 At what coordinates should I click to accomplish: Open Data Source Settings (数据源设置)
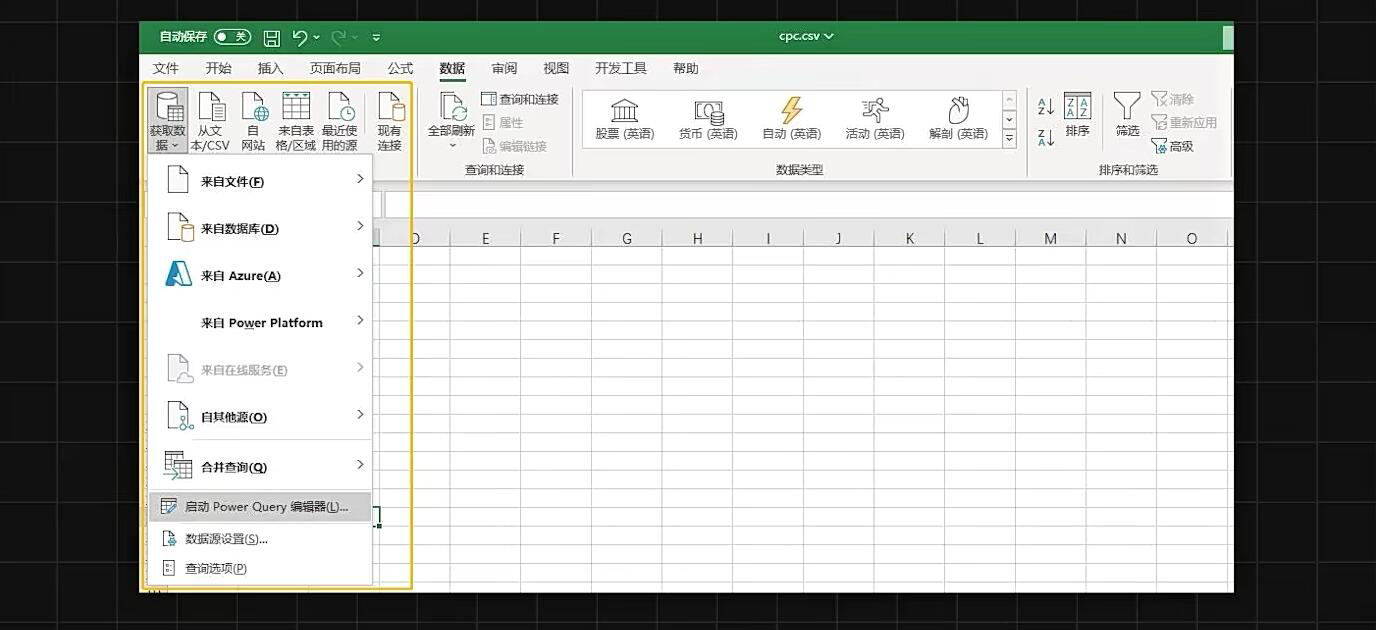[259, 538]
